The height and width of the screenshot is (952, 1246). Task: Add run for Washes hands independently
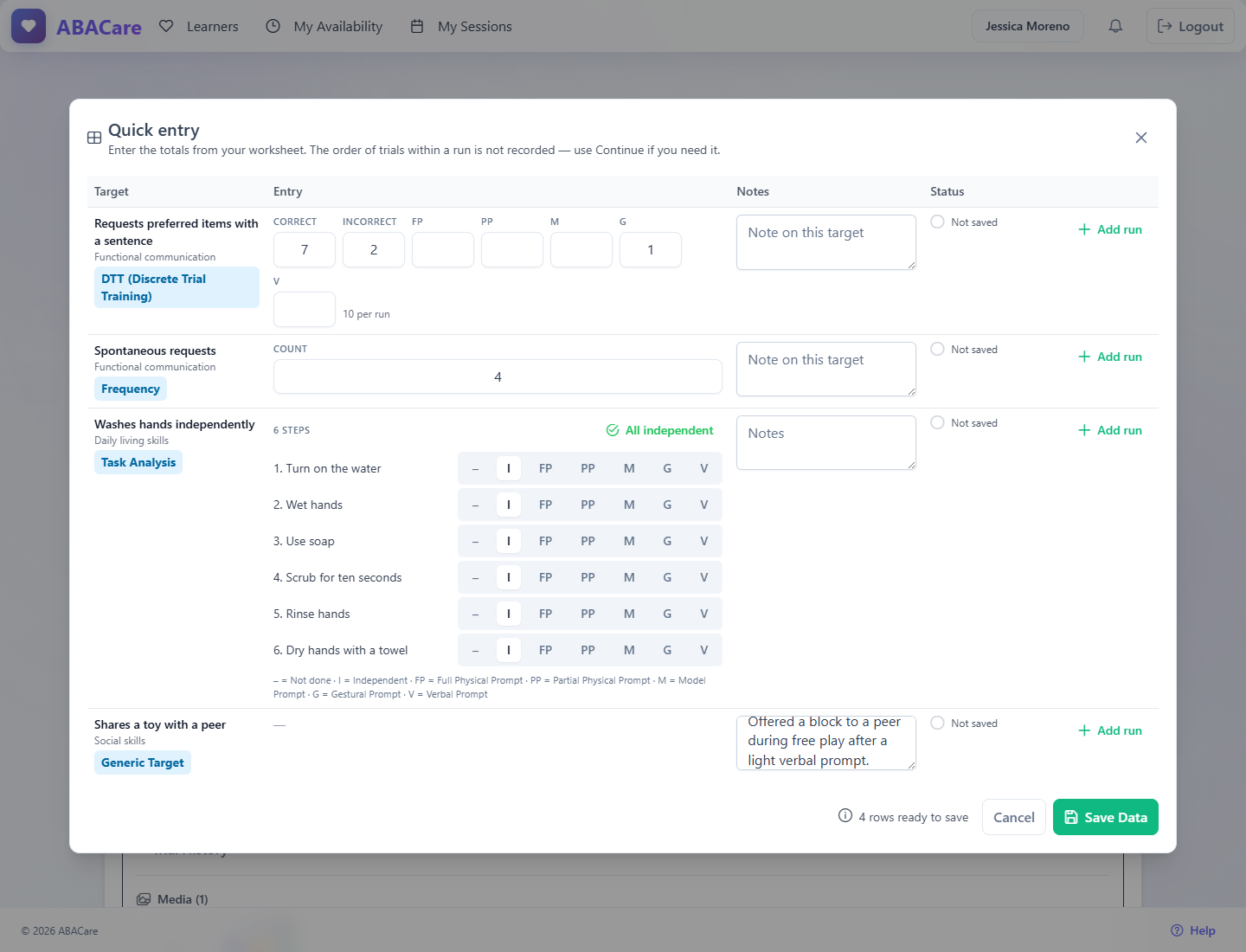click(x=1110, y=430)
